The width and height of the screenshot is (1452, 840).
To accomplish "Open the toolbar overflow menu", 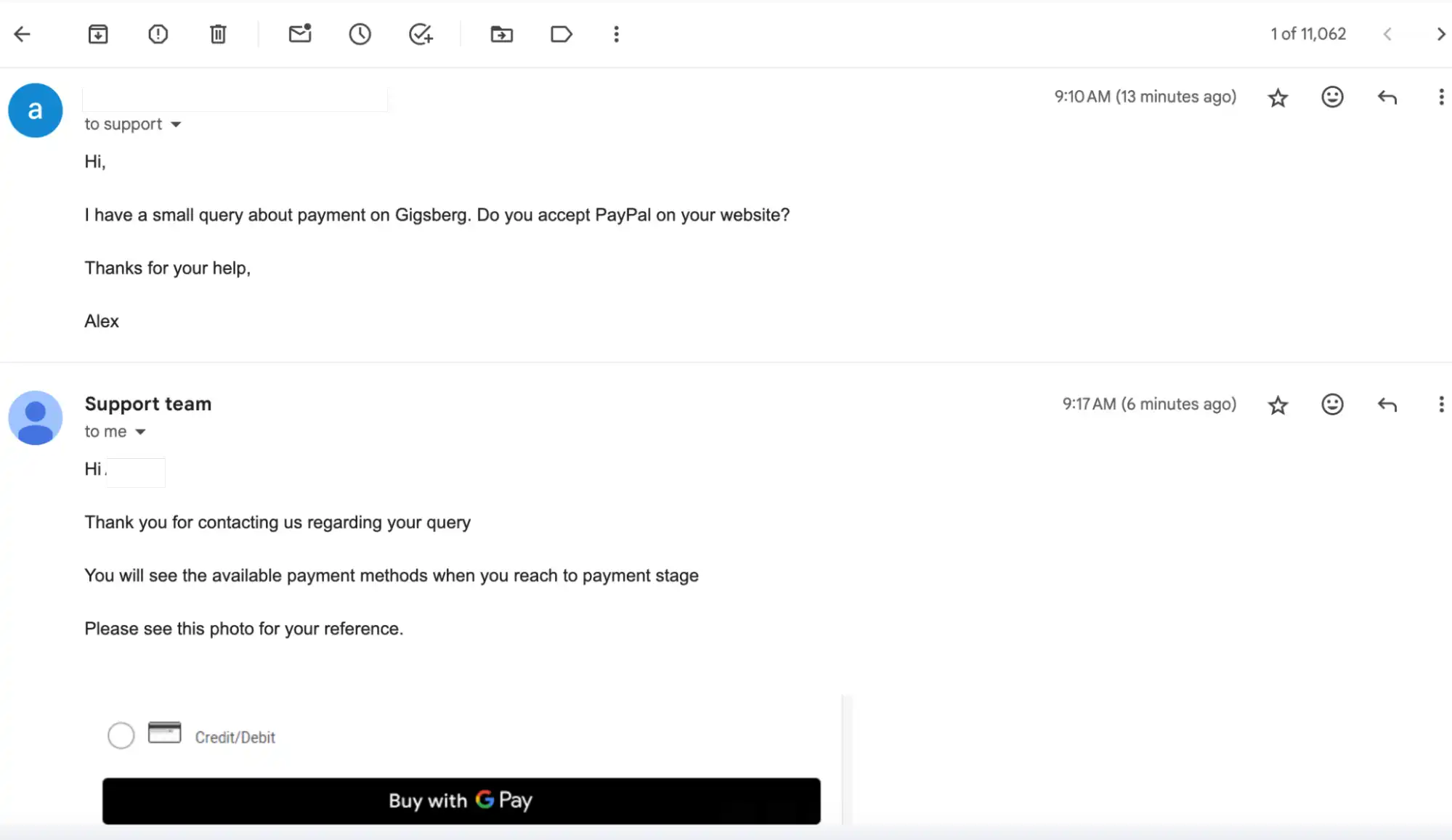I will click(x=616, y=34).
